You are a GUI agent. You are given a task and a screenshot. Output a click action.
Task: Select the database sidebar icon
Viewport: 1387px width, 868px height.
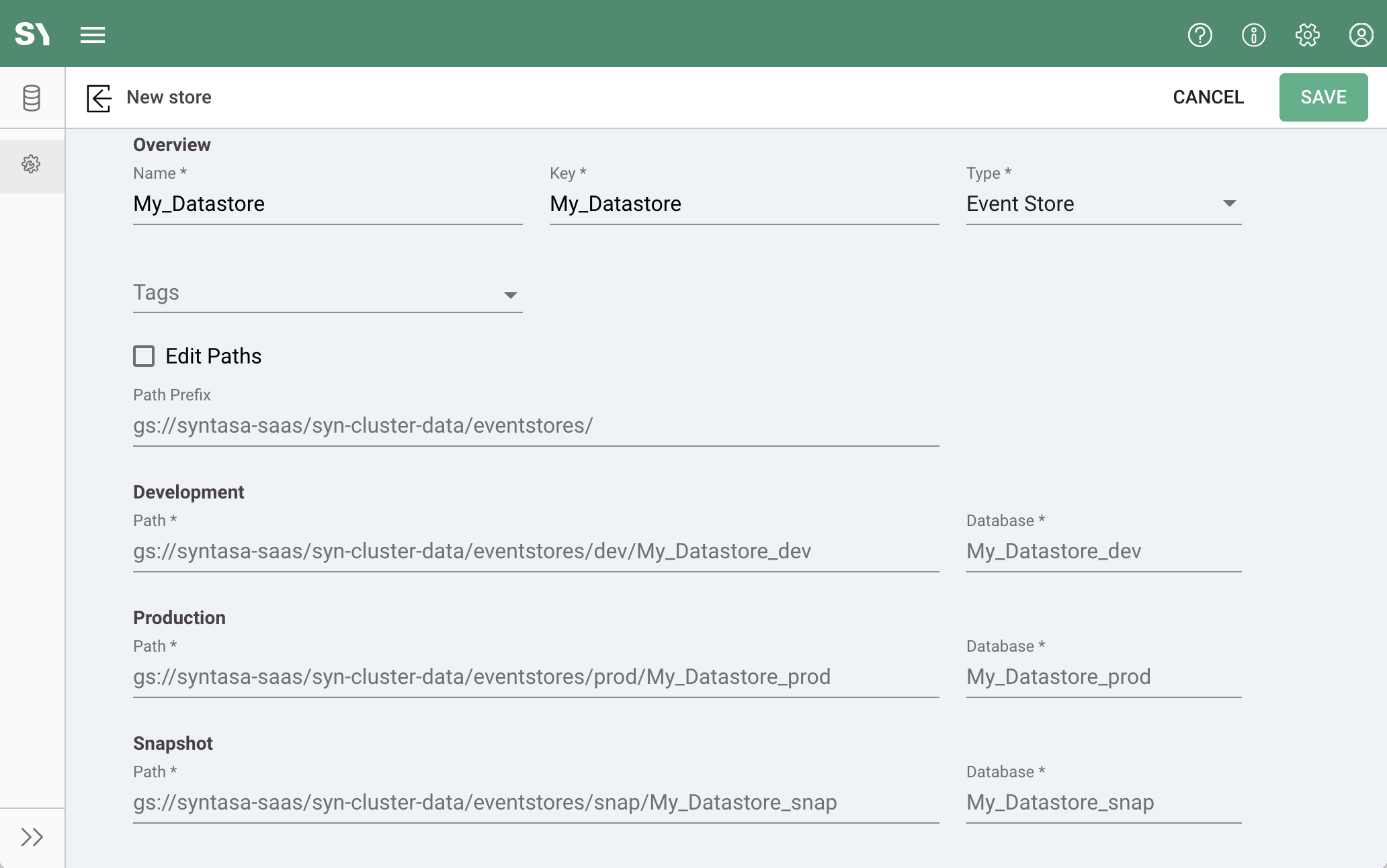pos(32,98)
